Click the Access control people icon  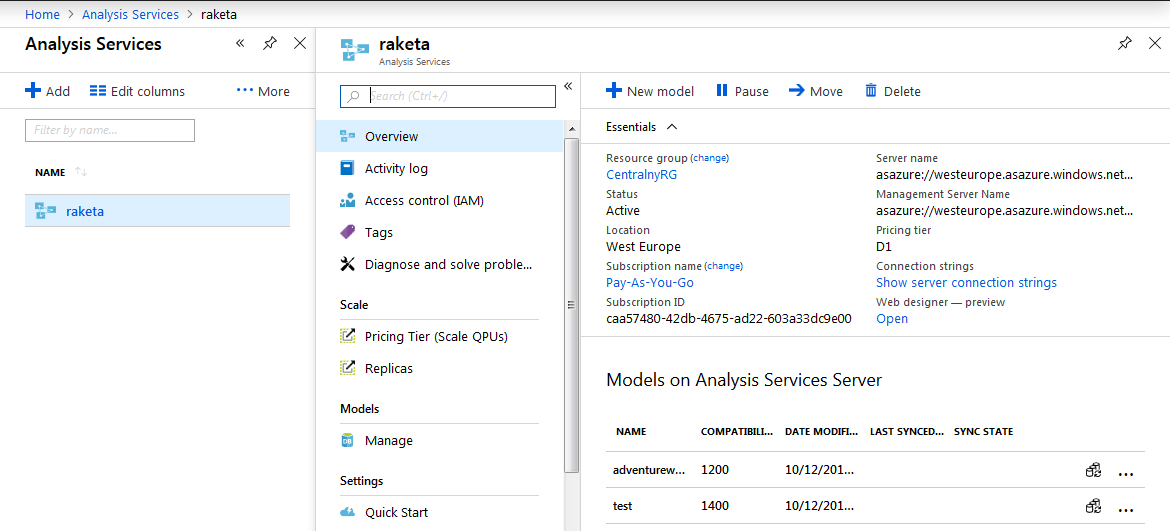pos(347,201)
